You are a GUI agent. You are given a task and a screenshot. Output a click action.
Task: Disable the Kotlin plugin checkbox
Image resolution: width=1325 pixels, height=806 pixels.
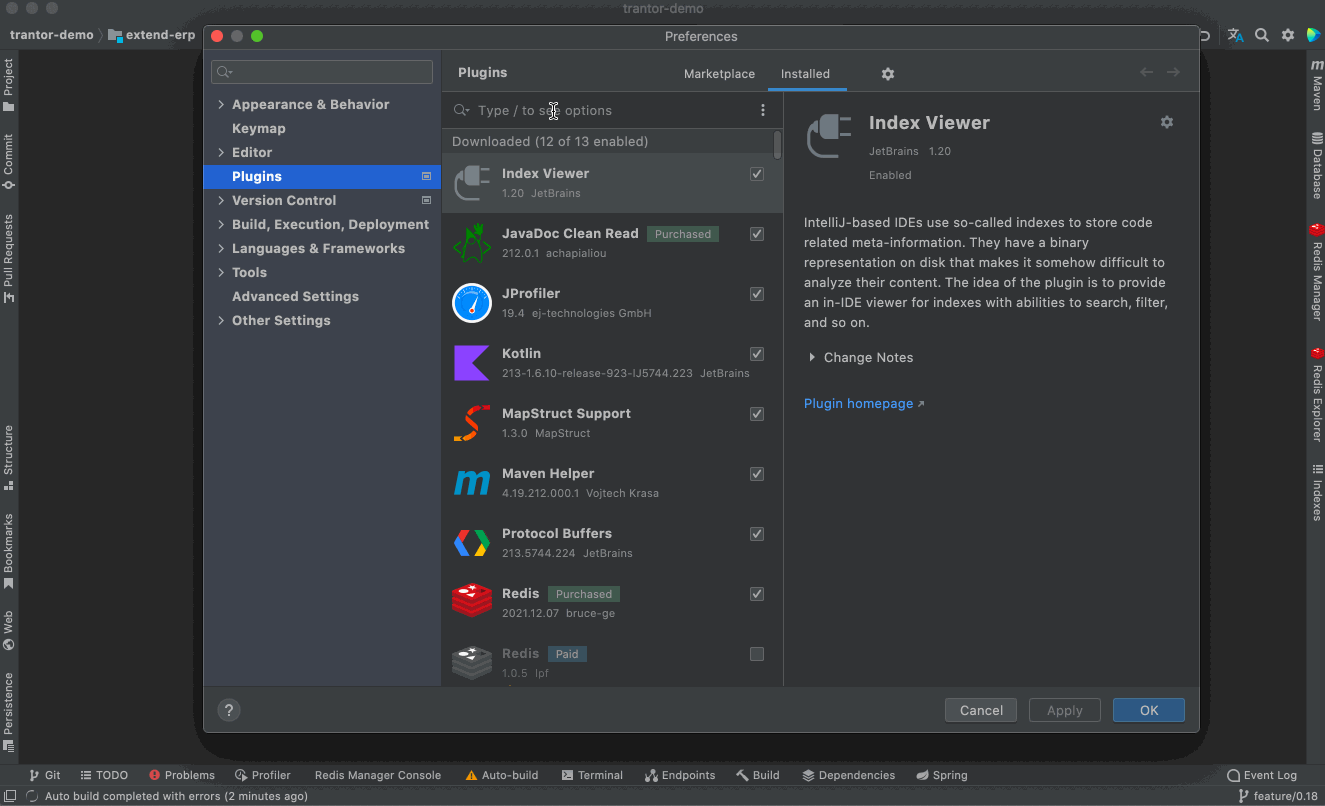757,354
